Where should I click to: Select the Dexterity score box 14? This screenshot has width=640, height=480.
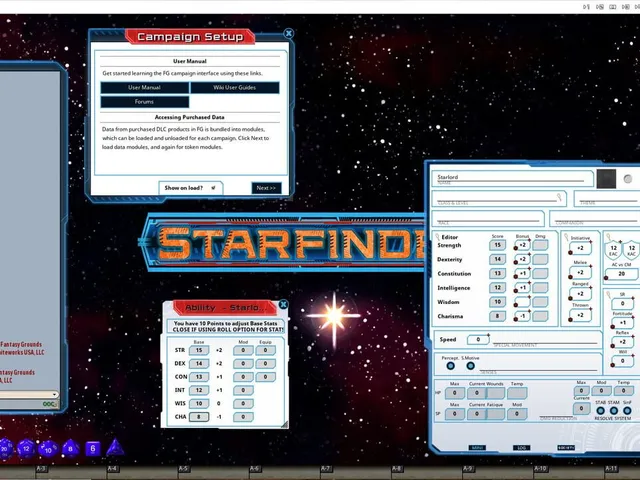click(498, 259)
